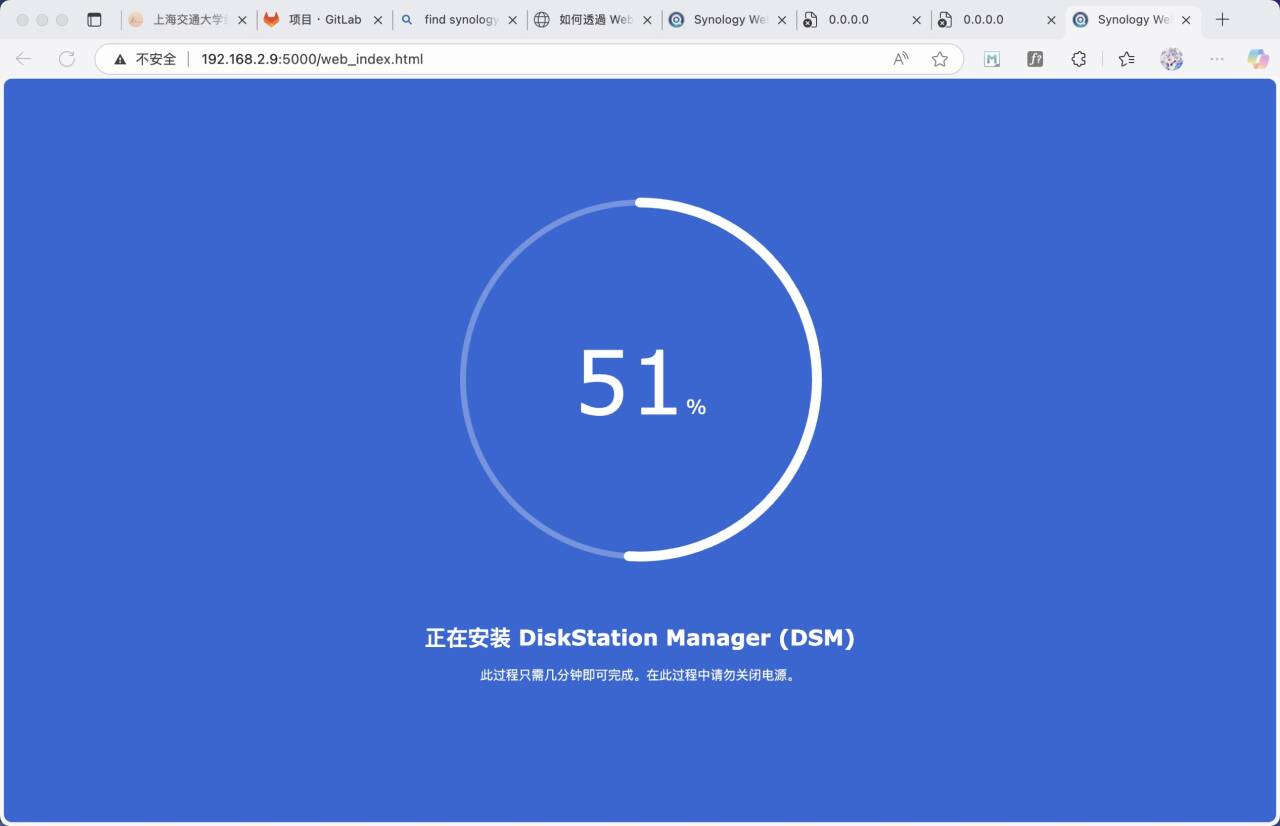Go back using the browser back arrow

(24, 59)
